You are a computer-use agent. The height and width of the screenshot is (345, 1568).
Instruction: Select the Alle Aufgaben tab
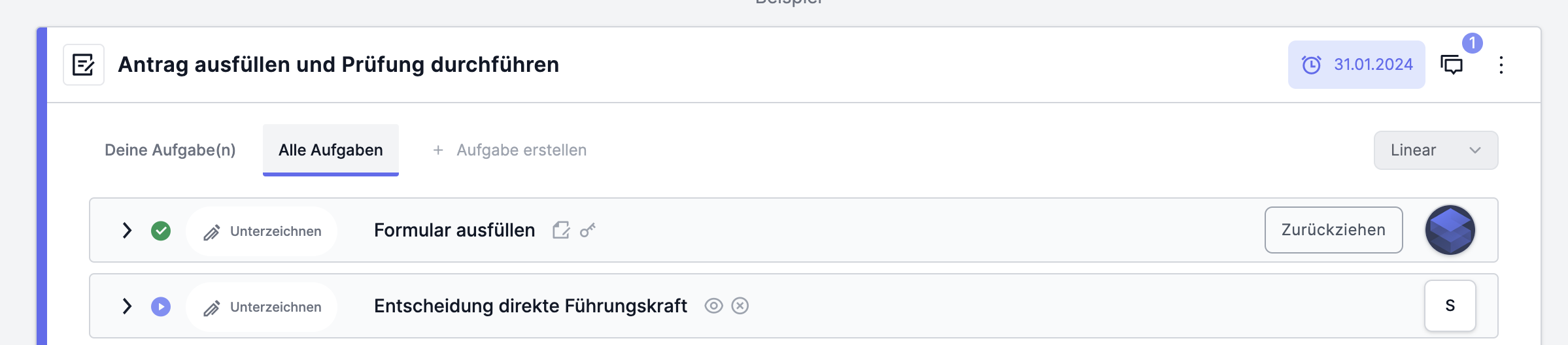[331, 150]
